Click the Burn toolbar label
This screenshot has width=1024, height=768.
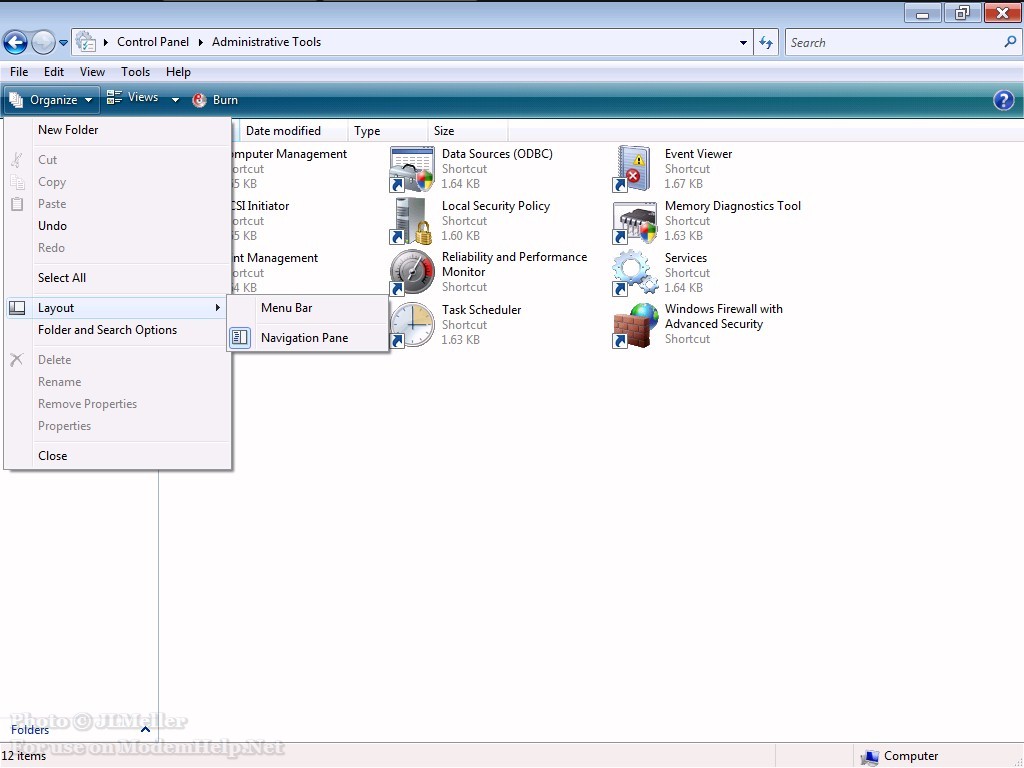point(225,100)
